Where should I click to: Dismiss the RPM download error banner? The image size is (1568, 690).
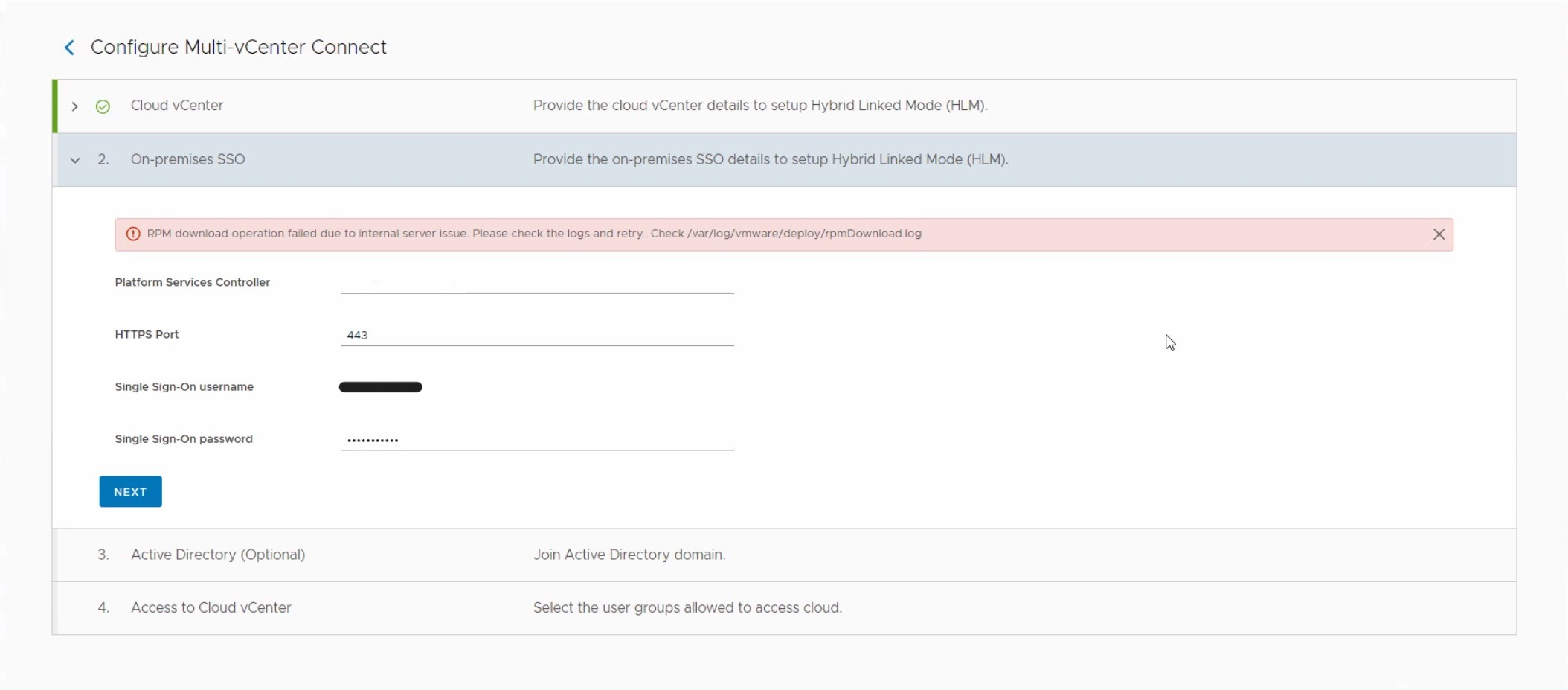click(x=1439, y=234)
